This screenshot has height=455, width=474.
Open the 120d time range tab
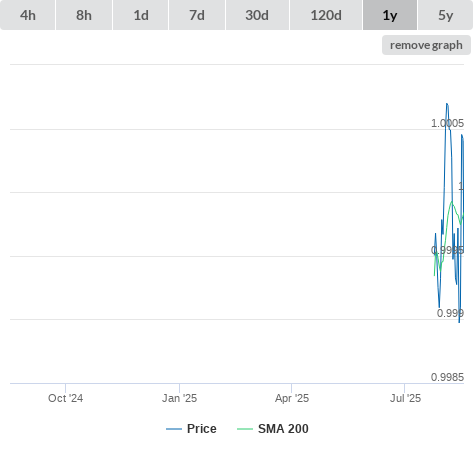click(x=326, y=15)
